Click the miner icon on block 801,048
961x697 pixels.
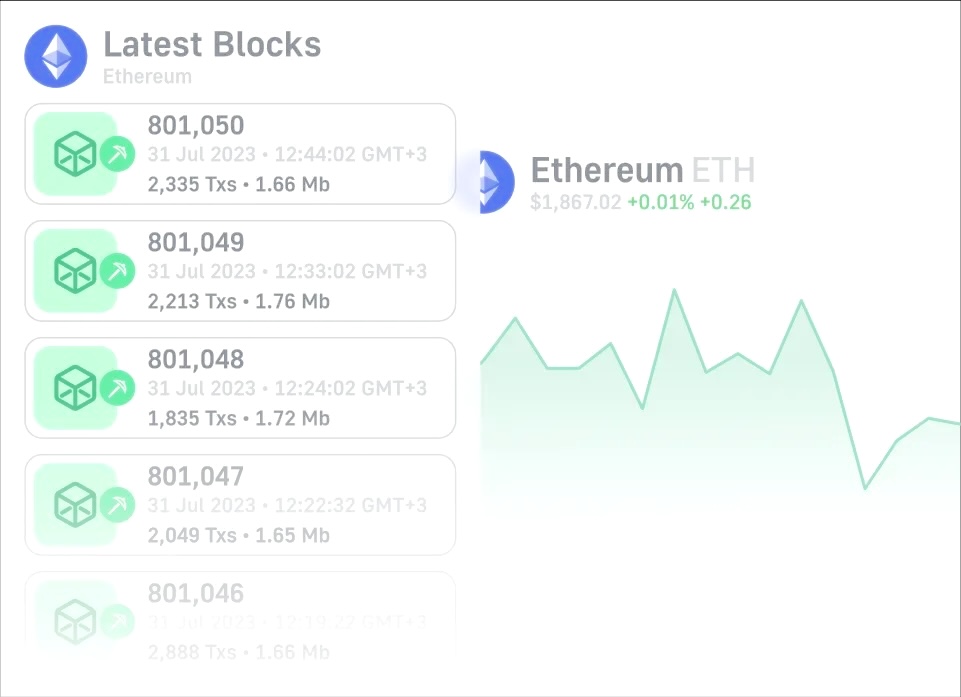[x=117, y=389]
